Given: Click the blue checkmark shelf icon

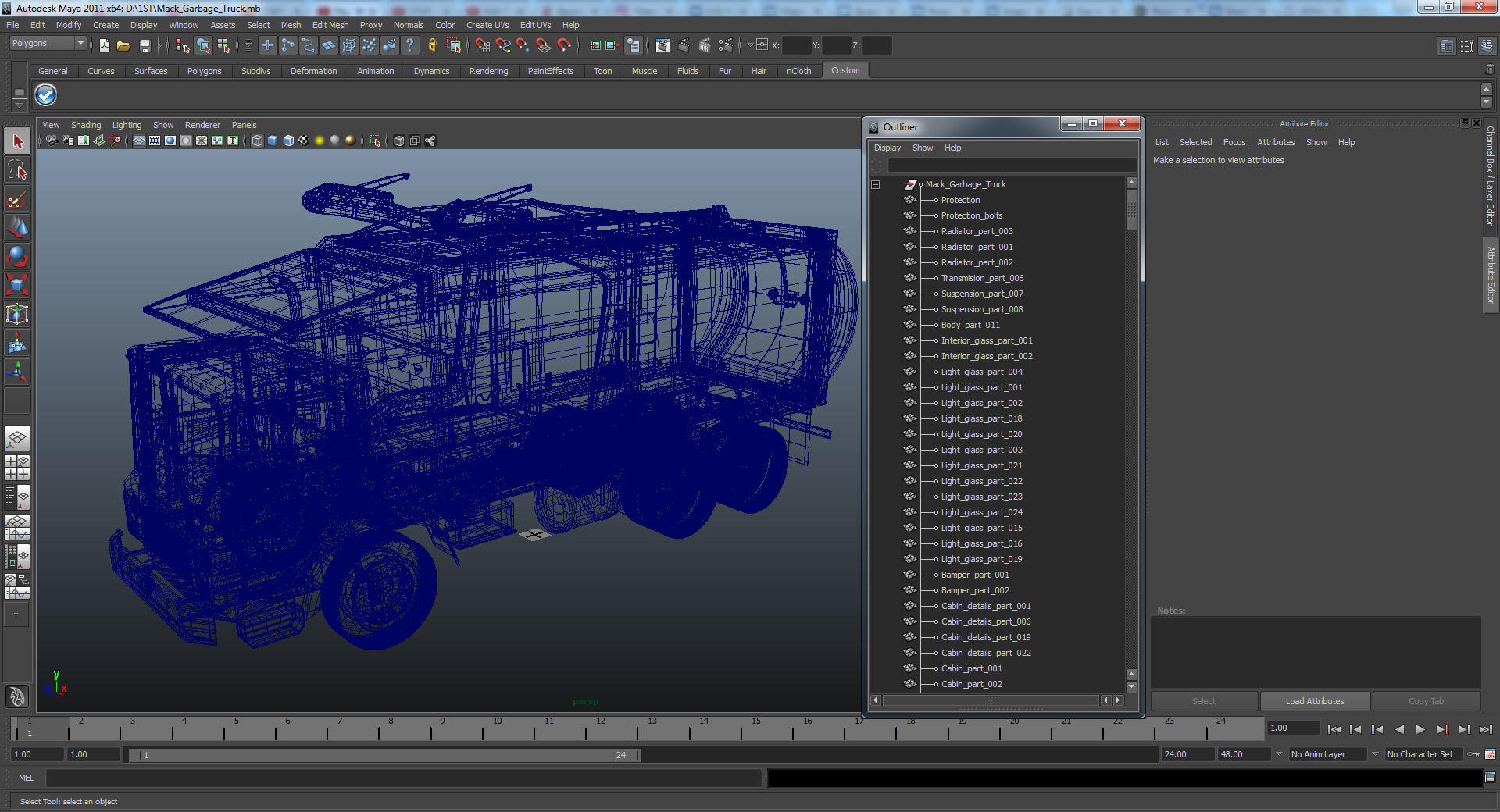Looking at the screenshot, I should tap(46, 95).
